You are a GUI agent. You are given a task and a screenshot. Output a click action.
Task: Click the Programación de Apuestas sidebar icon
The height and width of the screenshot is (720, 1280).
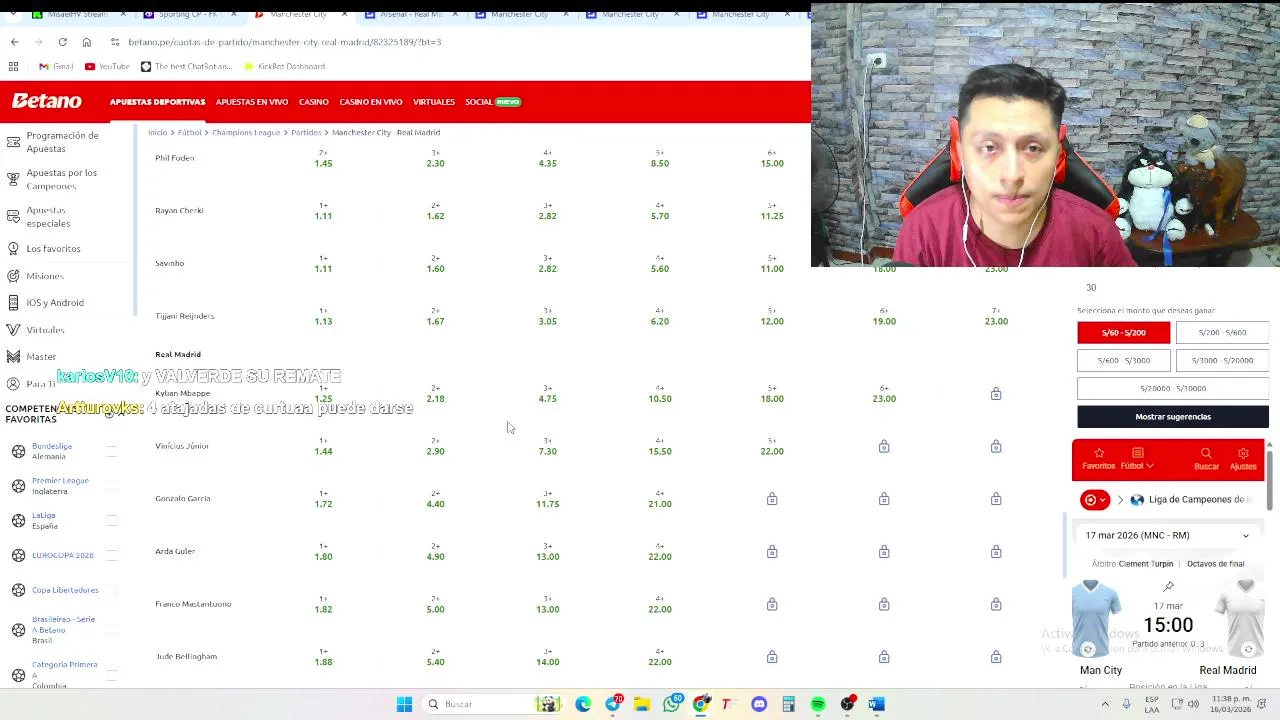point(13,141)
